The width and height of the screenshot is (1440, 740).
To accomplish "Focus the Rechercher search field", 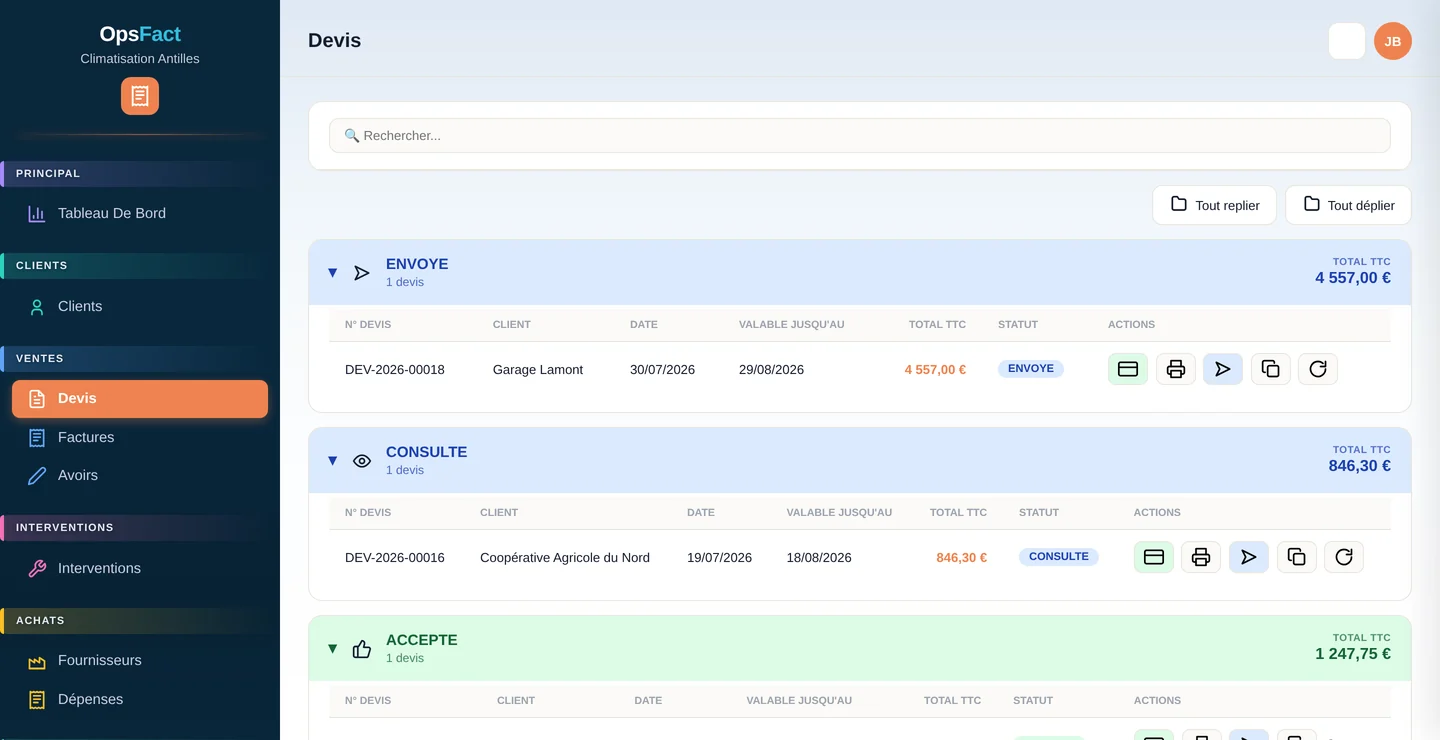I will pos(860,135).
